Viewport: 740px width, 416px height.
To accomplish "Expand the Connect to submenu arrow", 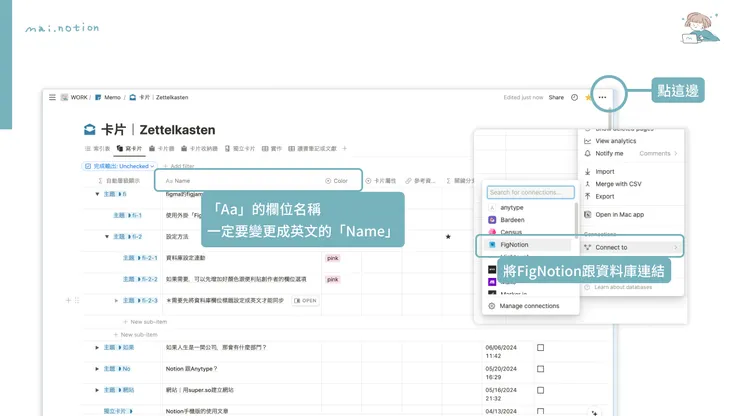I will pos(675,247).
